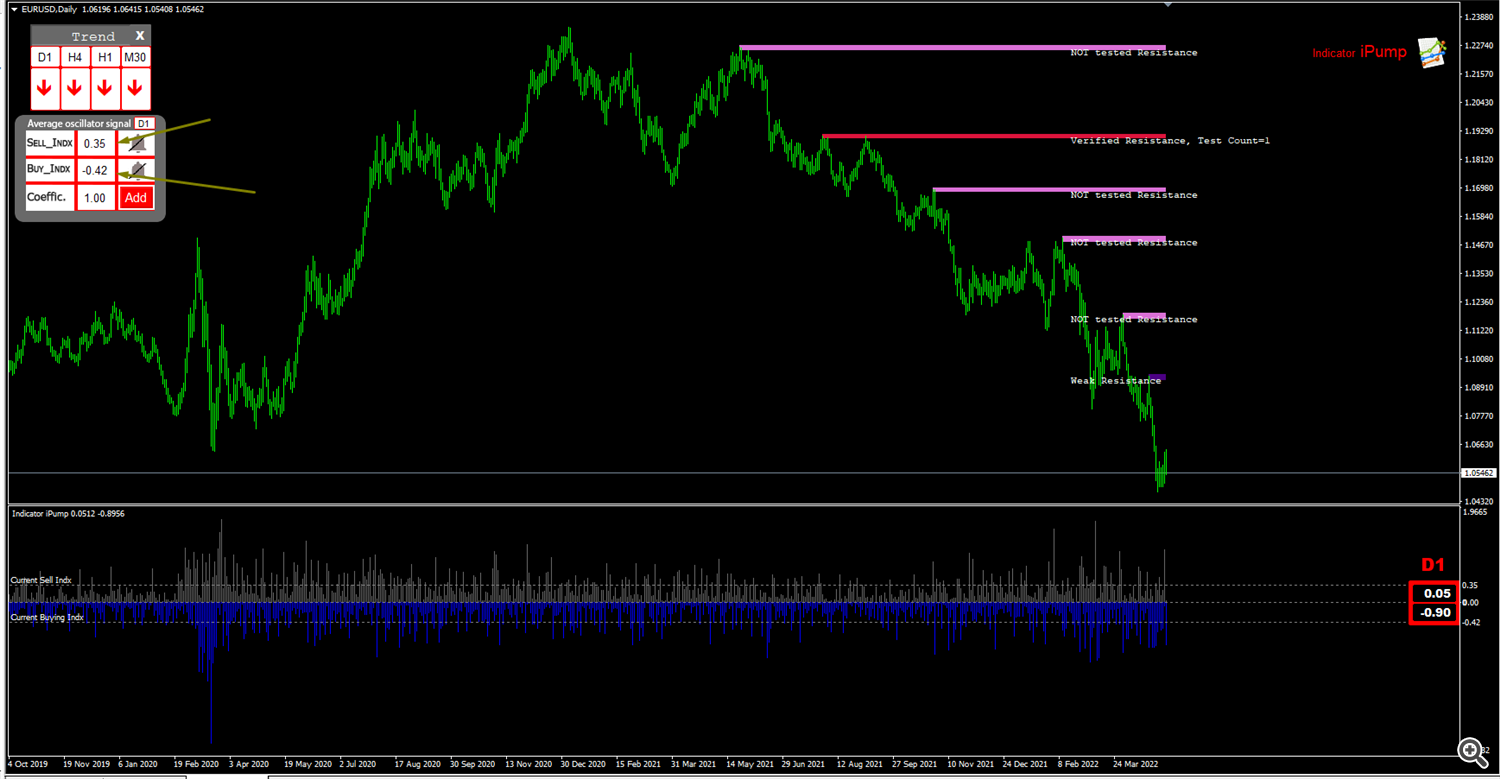Click the Sell_Indx value field 0.35
The height and width of the screenshot is (779, 1500).
pyautogui.click(x=95, y=143)
